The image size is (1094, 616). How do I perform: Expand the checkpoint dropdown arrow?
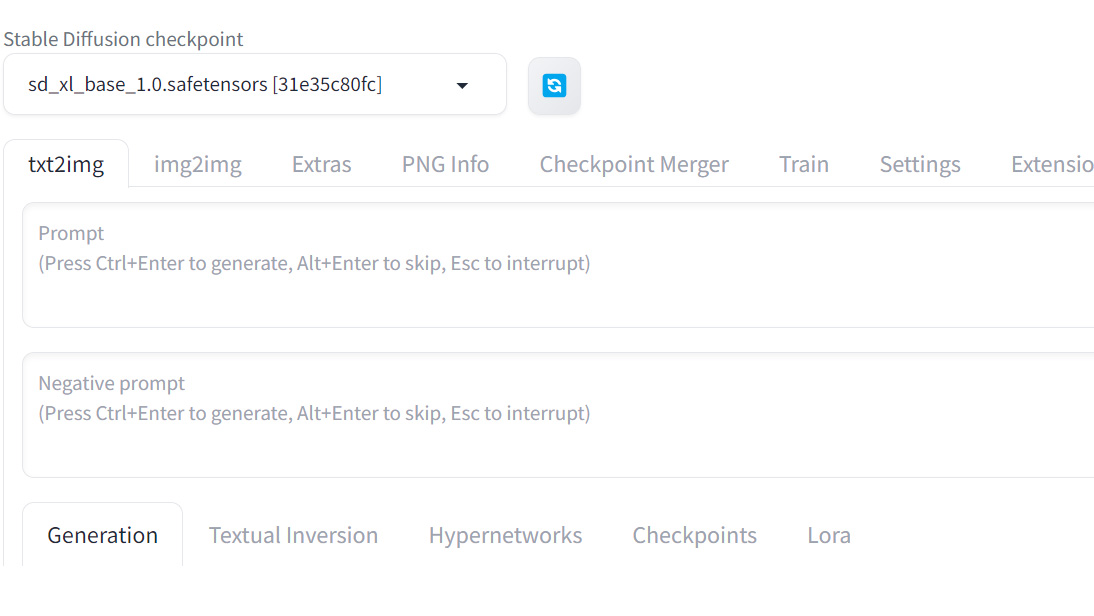(462, 86)
